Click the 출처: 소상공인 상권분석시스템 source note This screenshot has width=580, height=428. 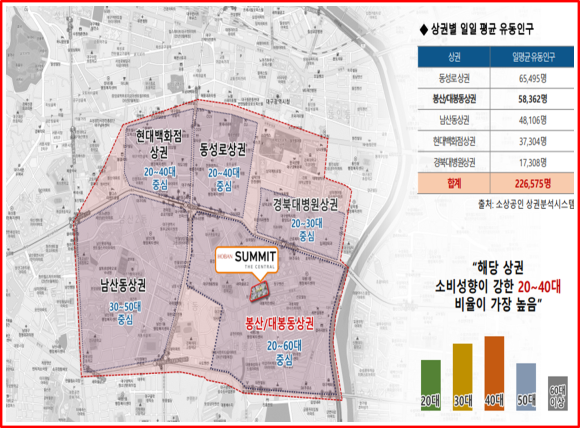point(526,204)
